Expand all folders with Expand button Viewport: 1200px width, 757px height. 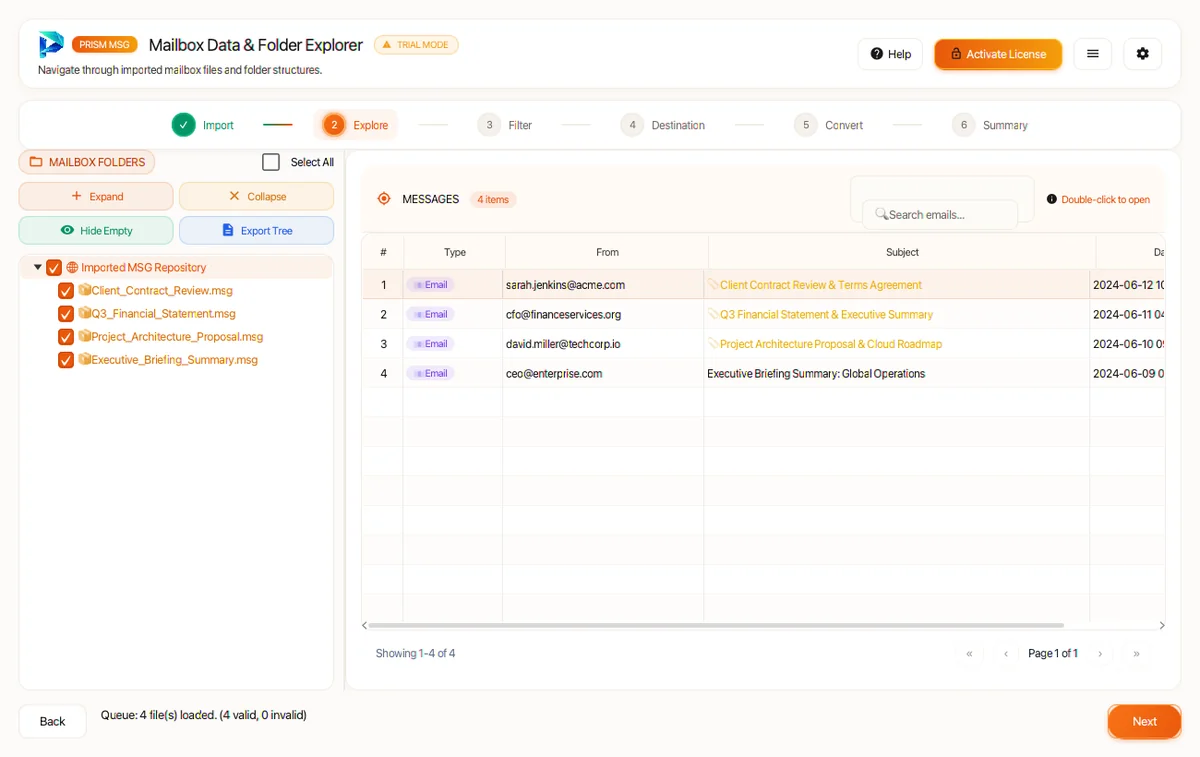96,196
